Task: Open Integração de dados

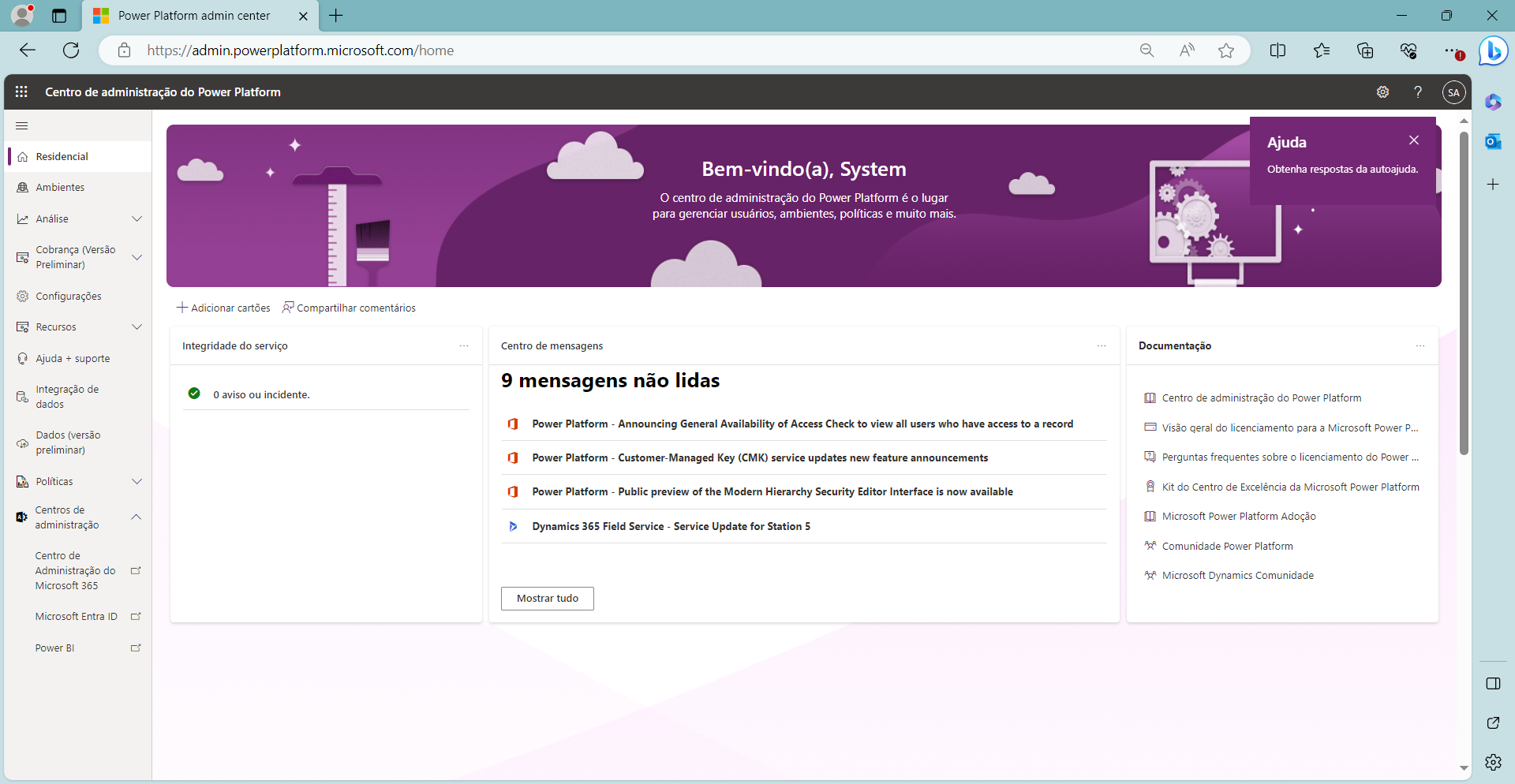Action: pyautogui.click(x=79, y=397)
